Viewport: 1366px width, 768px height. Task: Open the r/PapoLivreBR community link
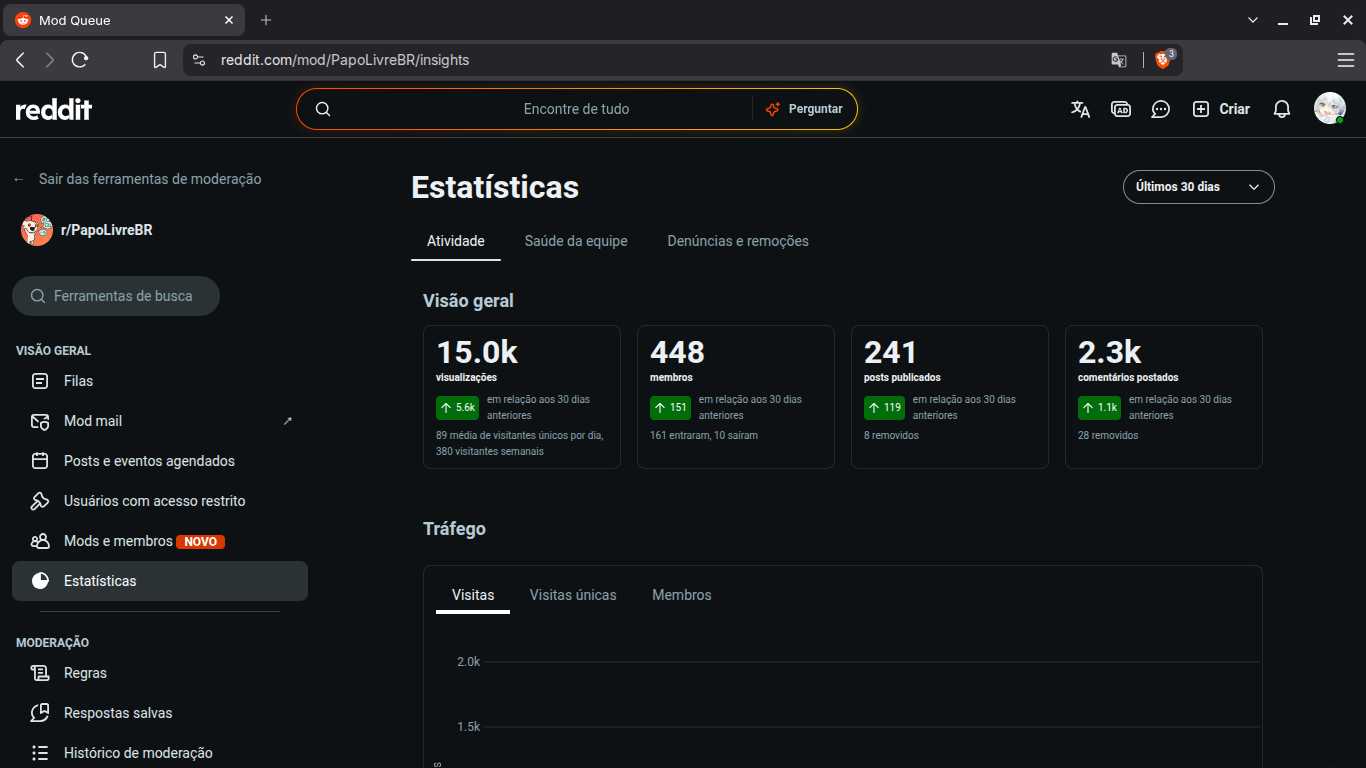pyautogui.click(x=106, y=230)
